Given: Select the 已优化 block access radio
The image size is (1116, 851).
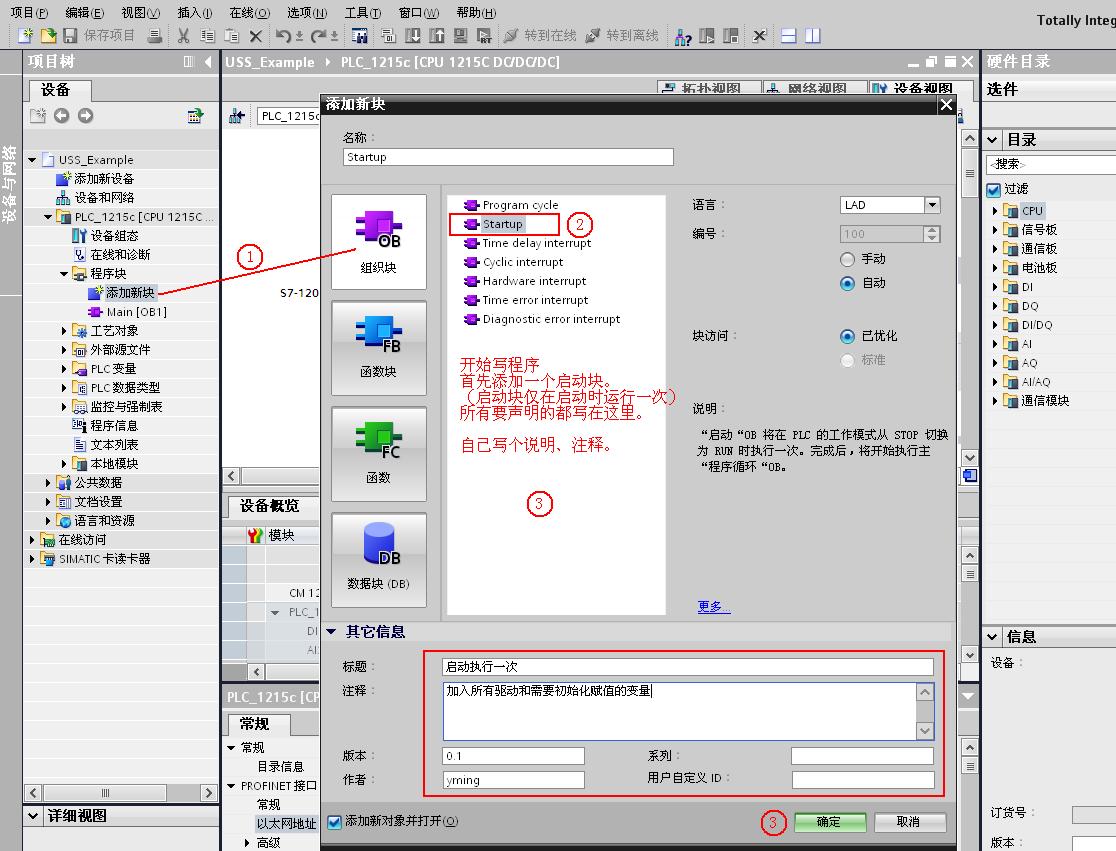Looking at the screenshot, I should click(x=847, y=336).
